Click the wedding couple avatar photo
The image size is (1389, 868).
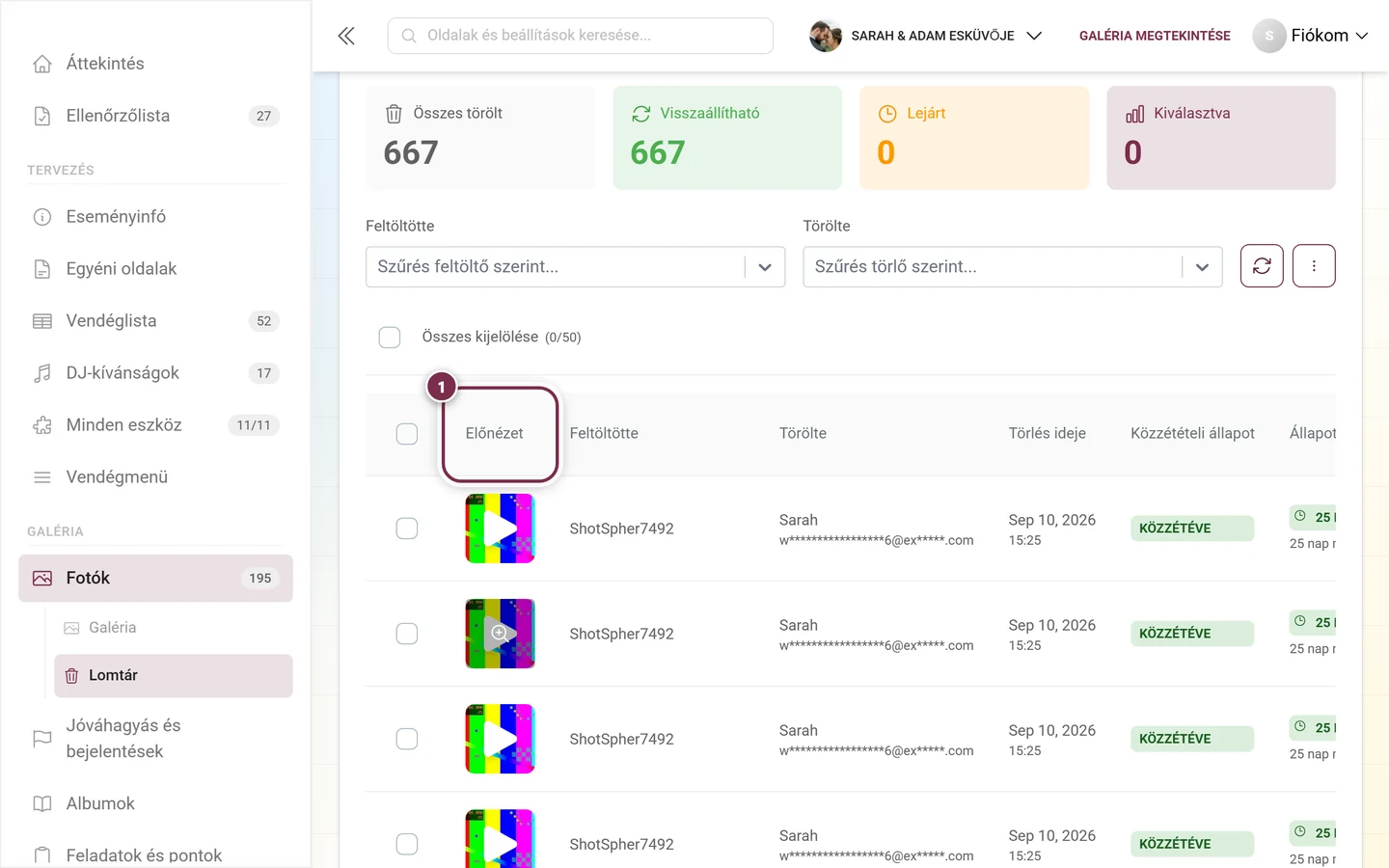click(826, 36)
